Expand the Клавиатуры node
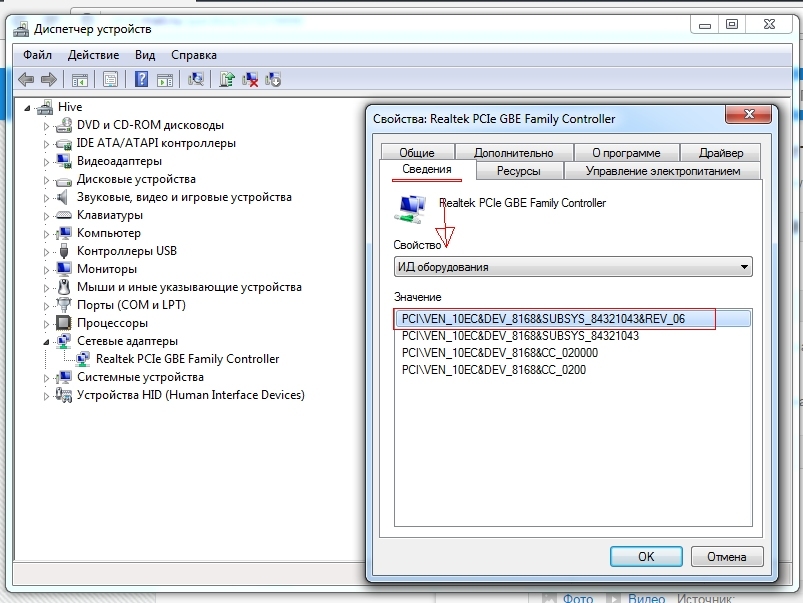Screen dimensions: 803x603 pos(46,216)
